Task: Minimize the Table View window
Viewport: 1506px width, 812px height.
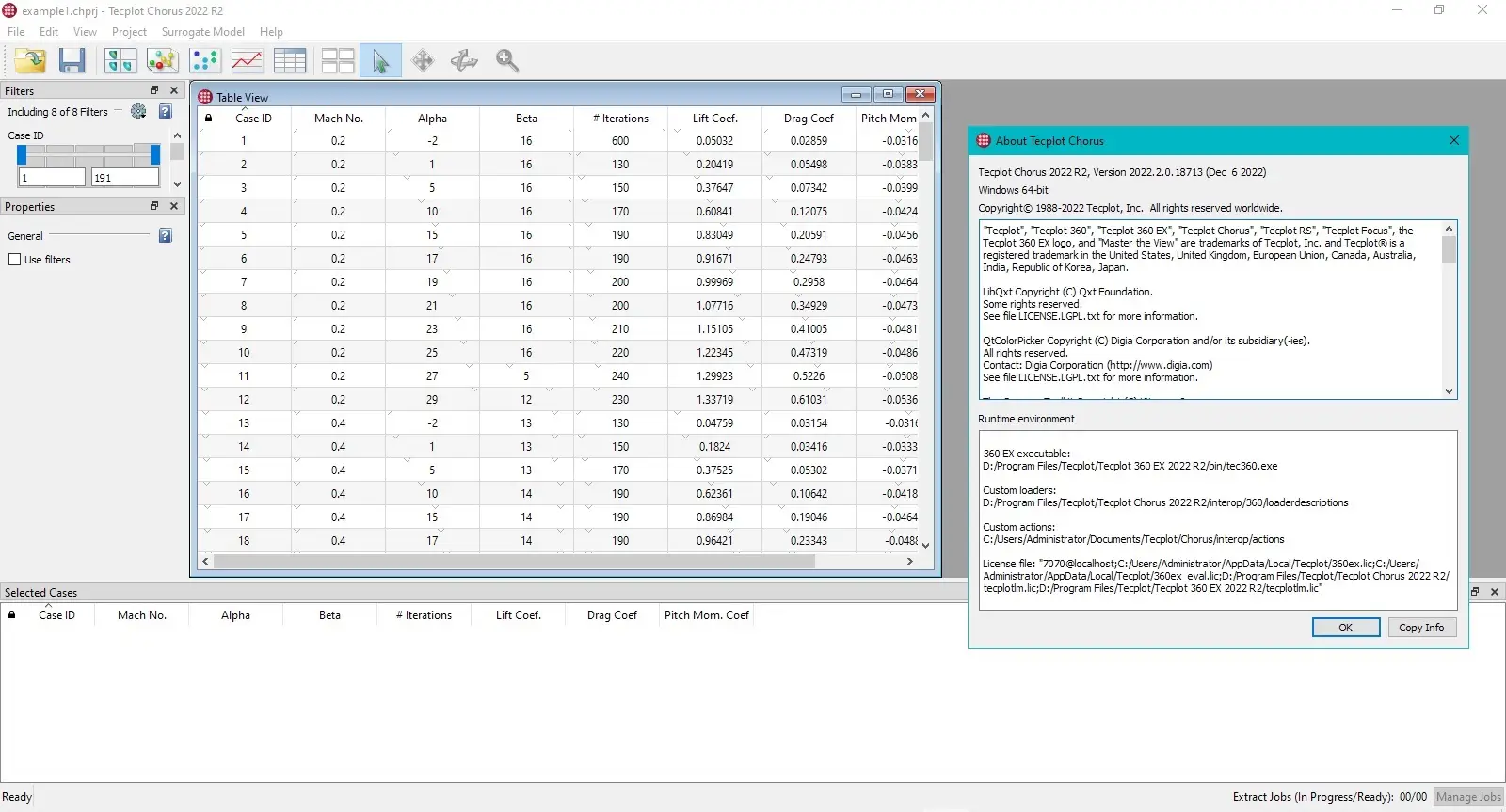Action: [x=856, y=94]
